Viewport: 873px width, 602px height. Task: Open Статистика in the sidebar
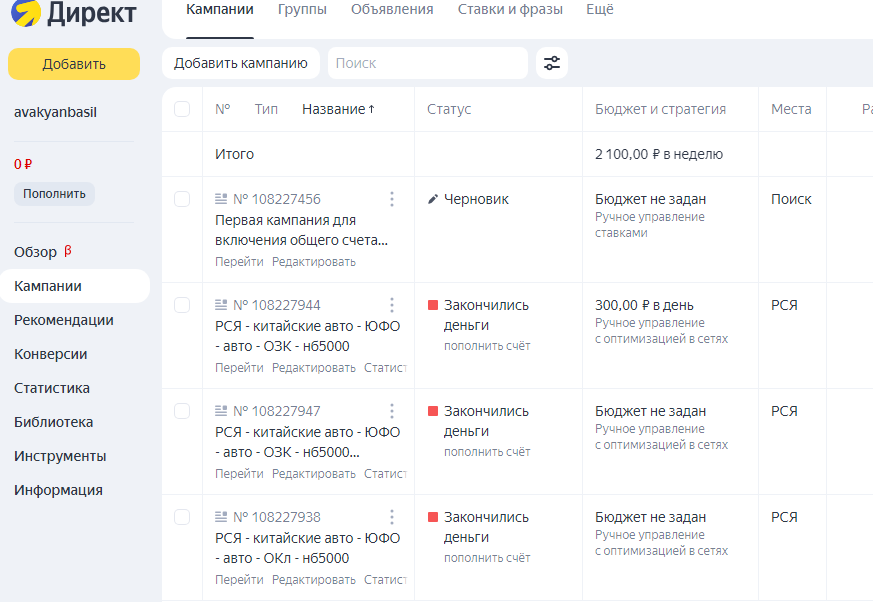(52, 388)
